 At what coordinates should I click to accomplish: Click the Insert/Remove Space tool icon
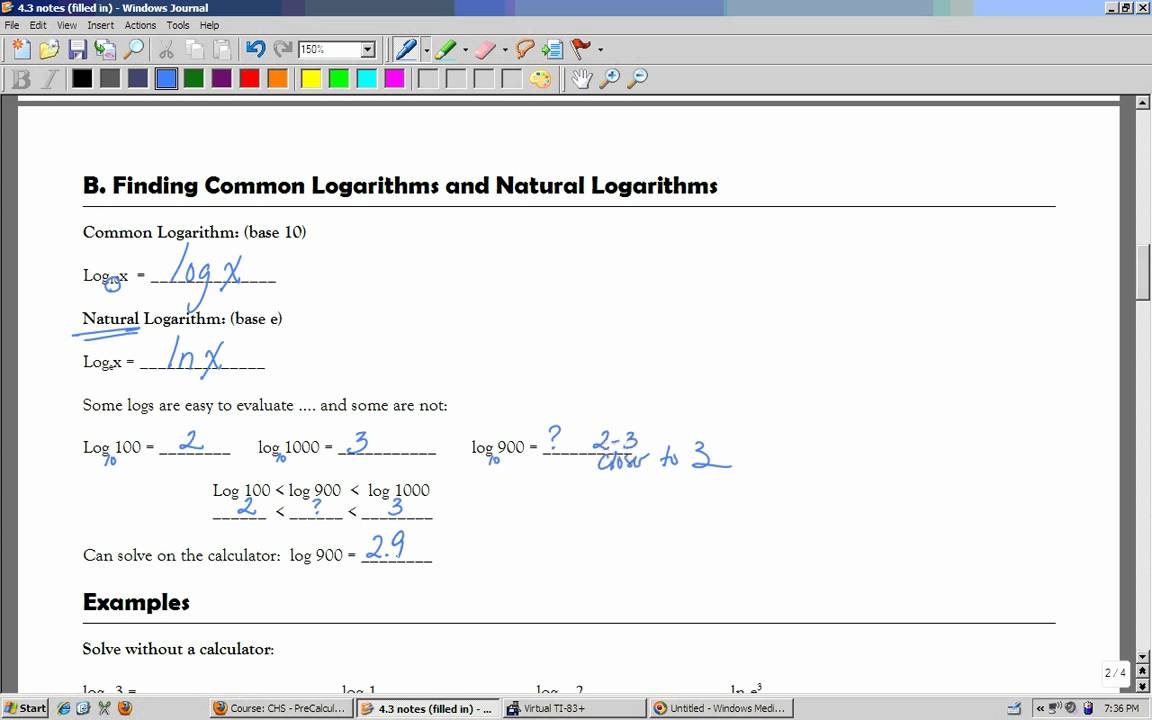pos(552,49)
